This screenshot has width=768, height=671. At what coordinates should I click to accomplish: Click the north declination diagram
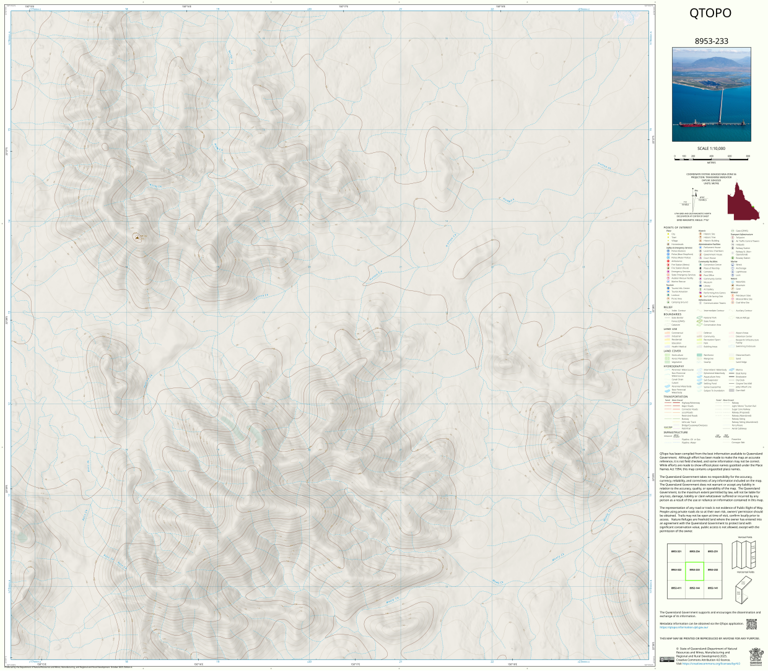coord(695,199)
